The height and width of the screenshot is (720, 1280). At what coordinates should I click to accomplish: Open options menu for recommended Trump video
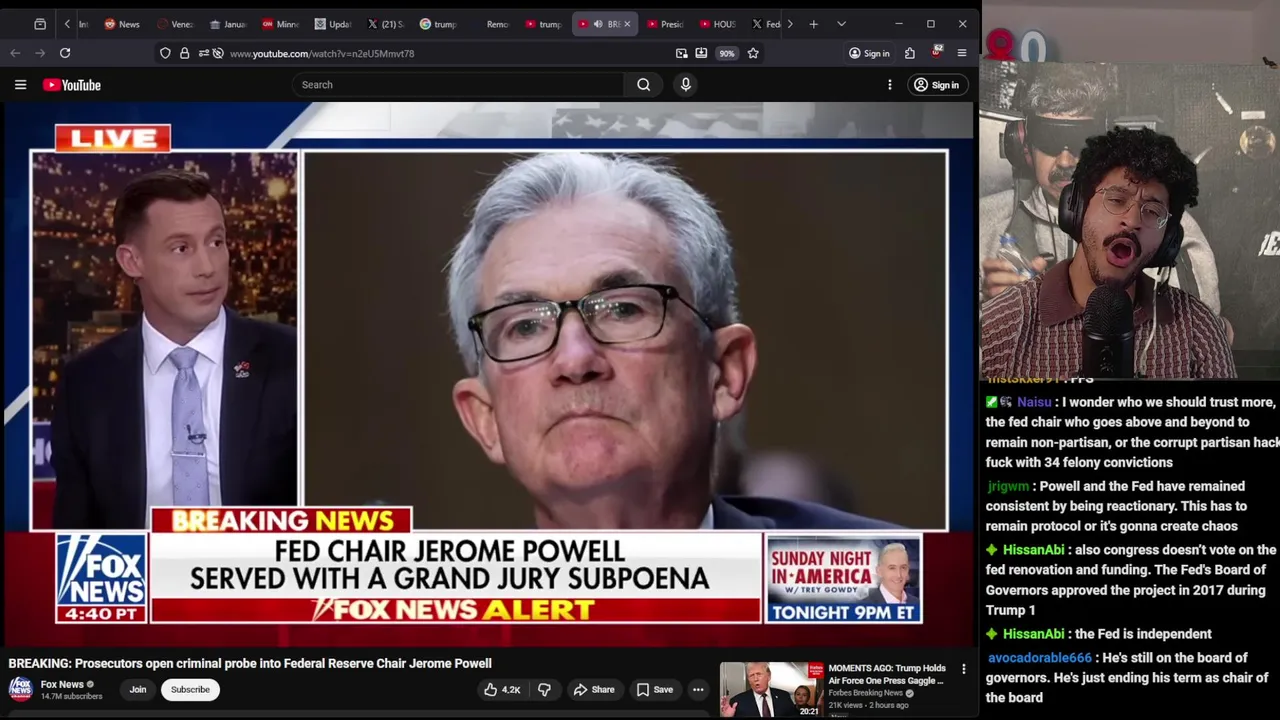coord(964,669)
